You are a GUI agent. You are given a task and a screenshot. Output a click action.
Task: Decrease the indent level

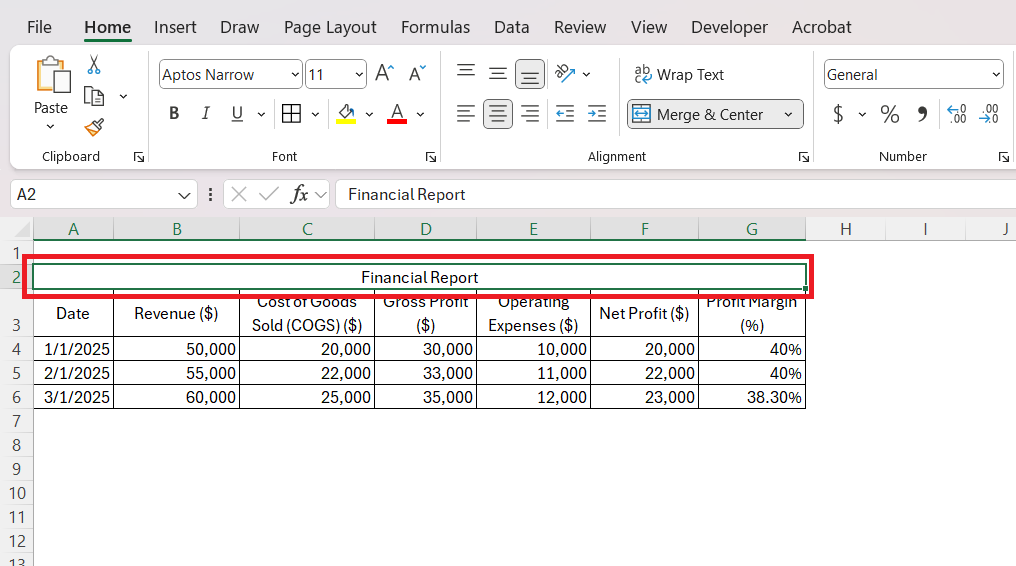tap(565, 114)
